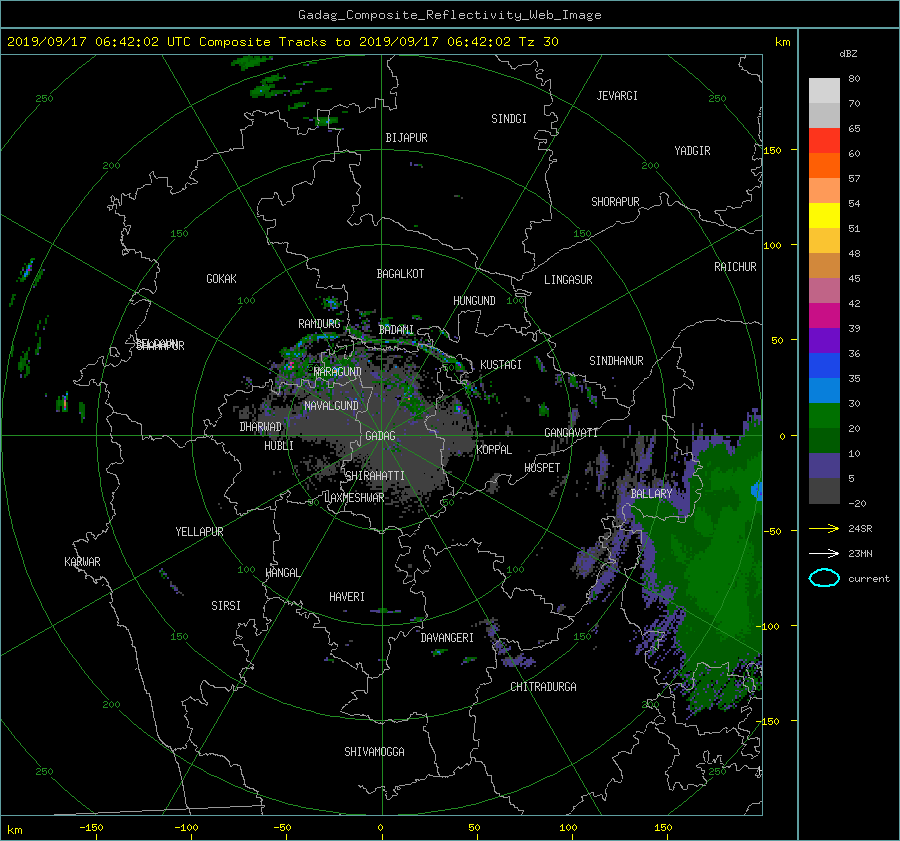Click the LAXMESHWAR city label
Viewport: 900px width, 841px height.
354,498
